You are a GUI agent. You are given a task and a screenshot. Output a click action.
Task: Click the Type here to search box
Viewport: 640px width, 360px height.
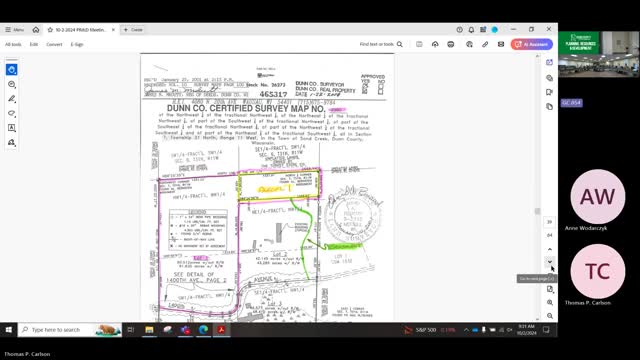[x=70, y=330]
